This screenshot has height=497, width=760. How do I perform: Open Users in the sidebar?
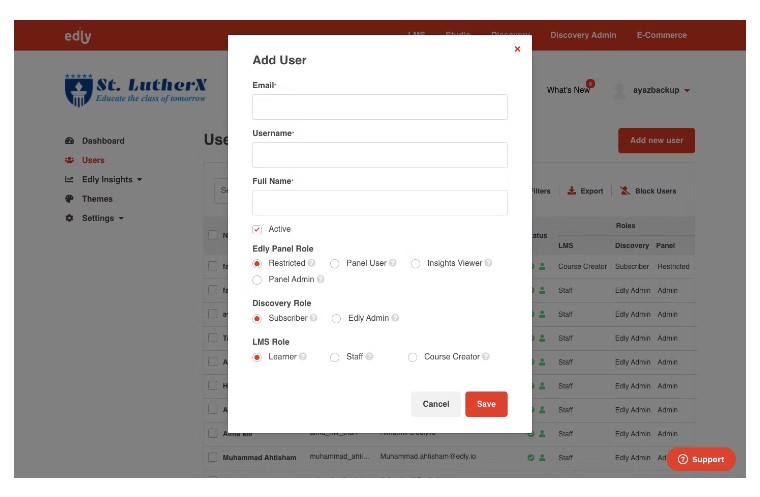[x=93, y=160]
